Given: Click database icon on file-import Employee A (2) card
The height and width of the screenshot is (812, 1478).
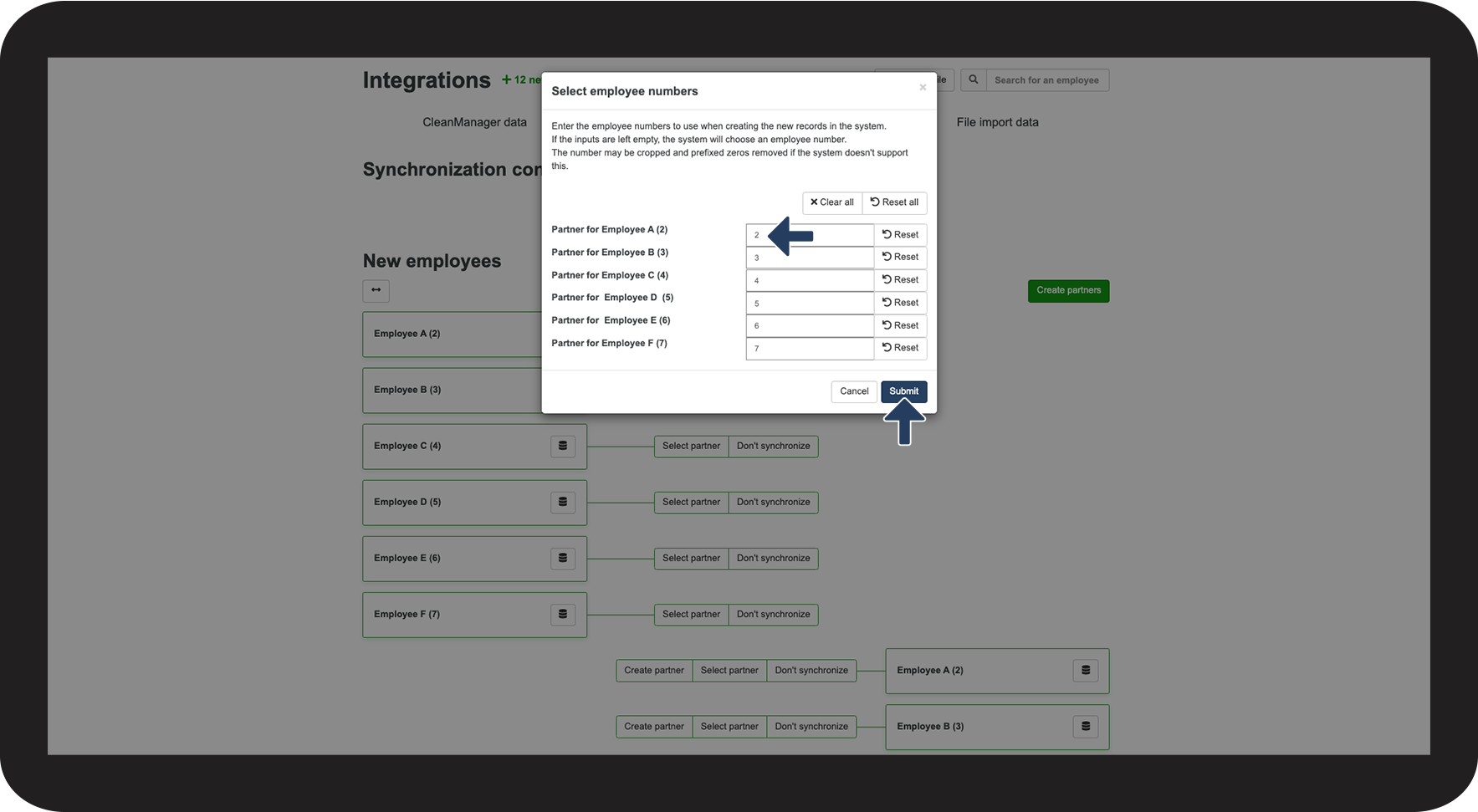Looking at the screenshot, I should [x=1086, y=671].
